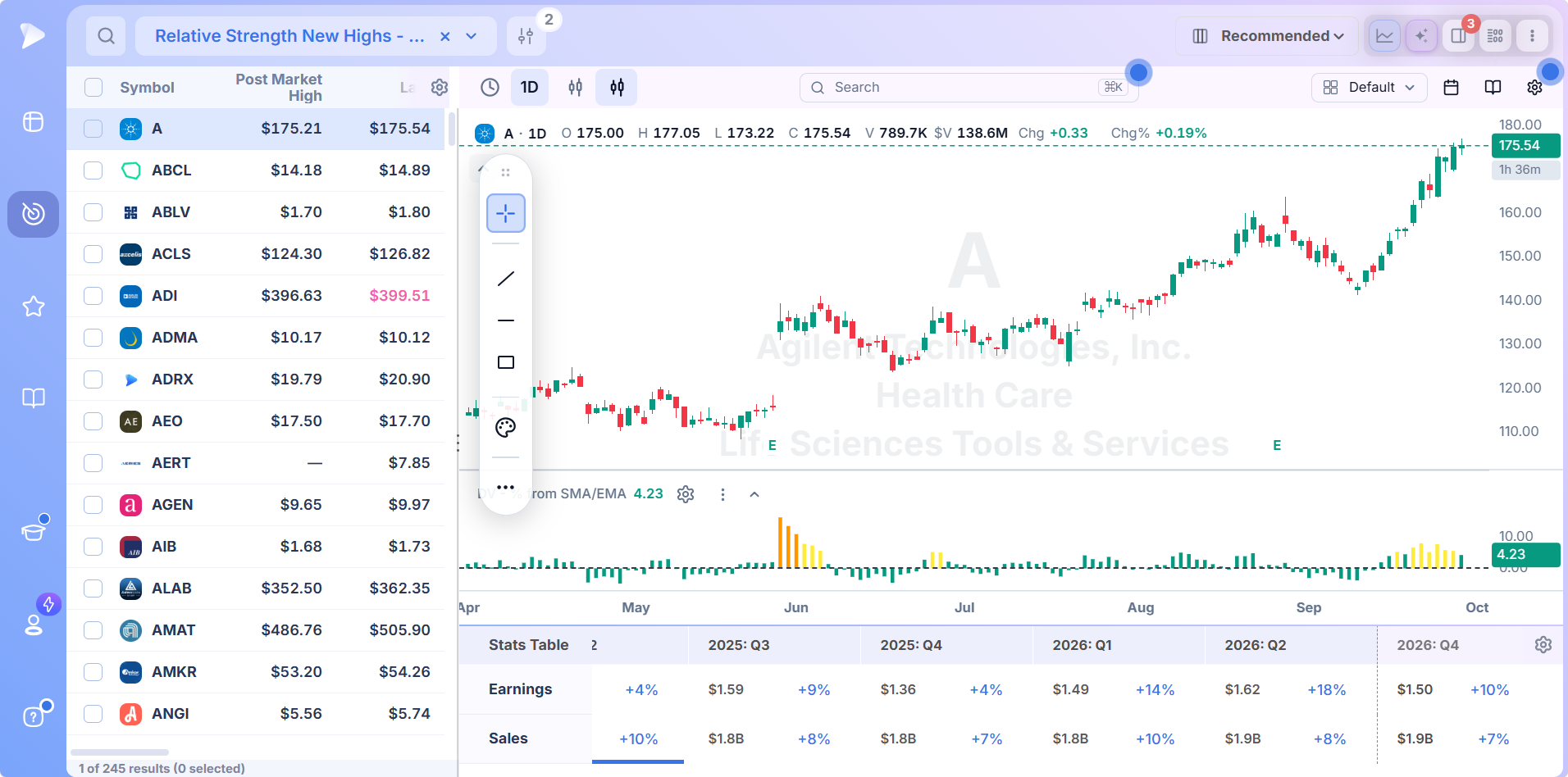The width and height of the screenshot is (1568, 777).
Task: Choose the 1D timeframe button
Action: tap(530, 88)
